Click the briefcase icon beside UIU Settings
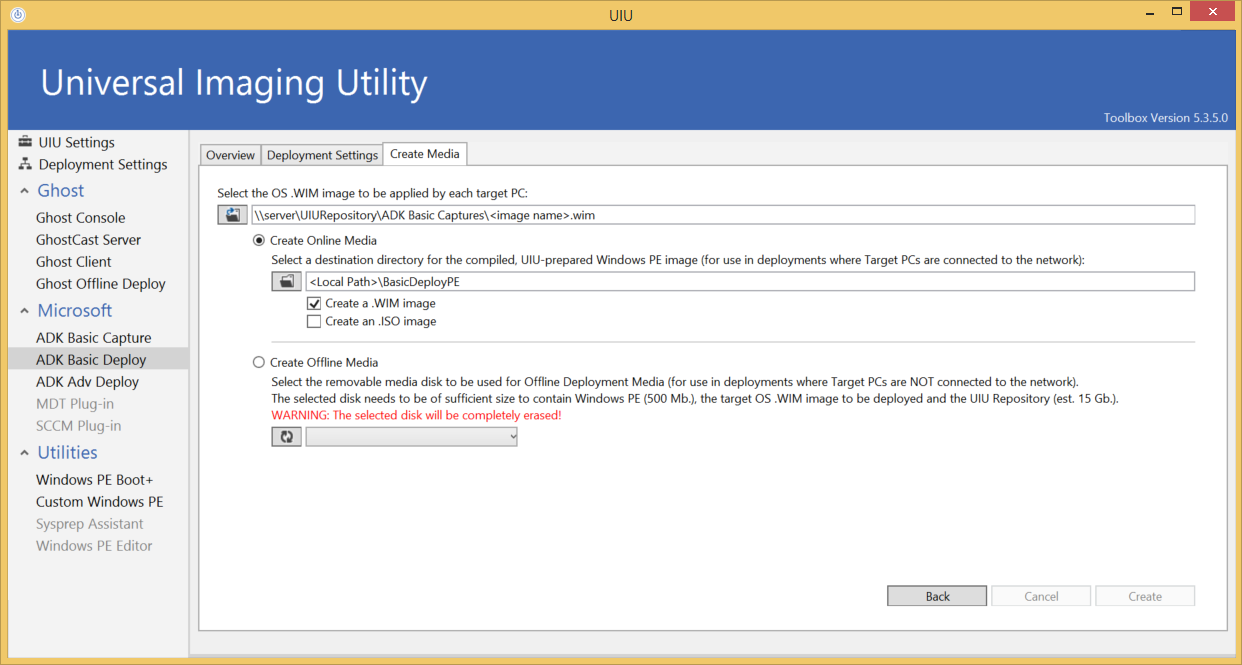 click(25, 142)
